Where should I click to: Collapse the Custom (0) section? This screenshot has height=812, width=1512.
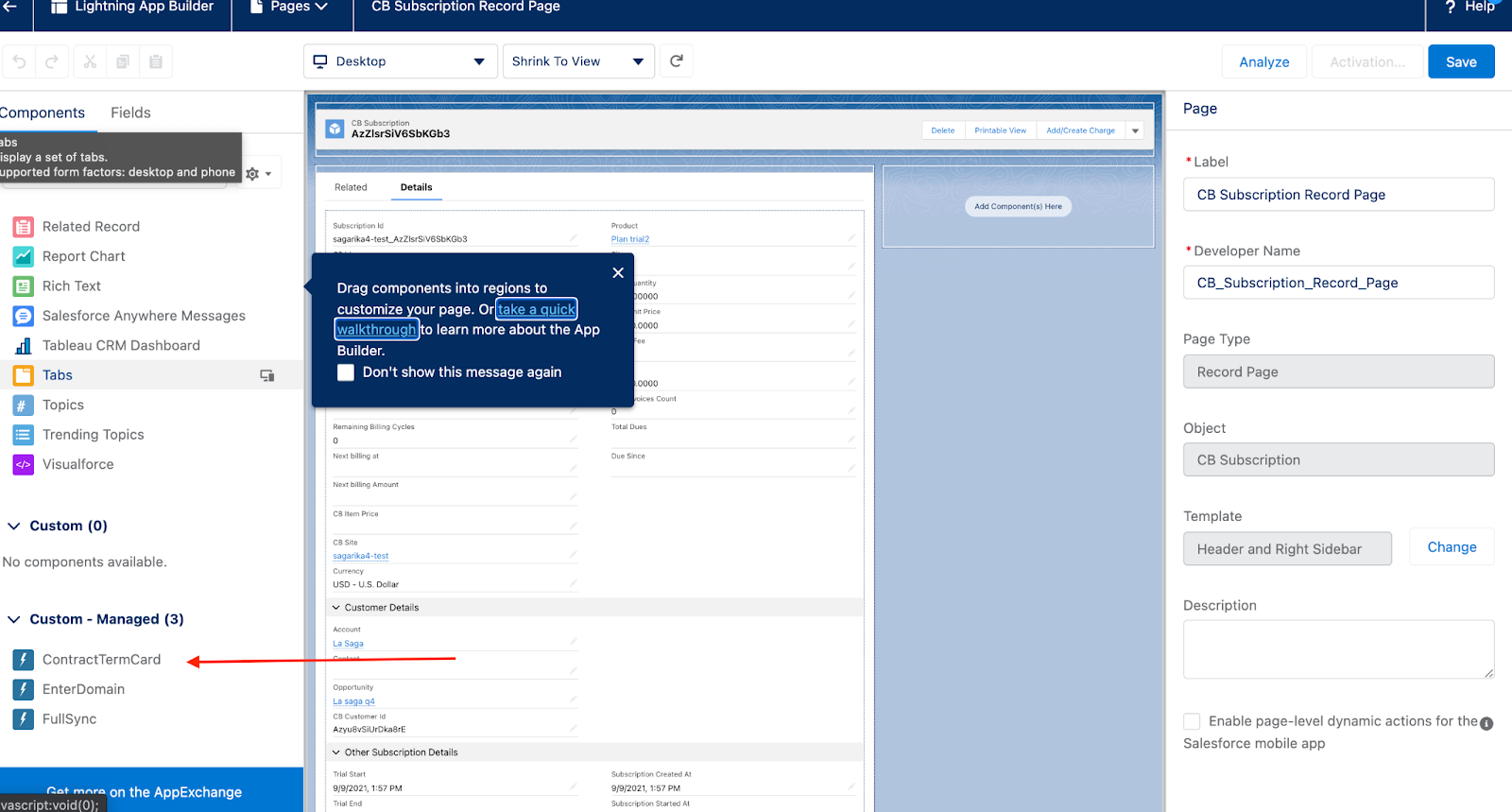tap(14, 526)
